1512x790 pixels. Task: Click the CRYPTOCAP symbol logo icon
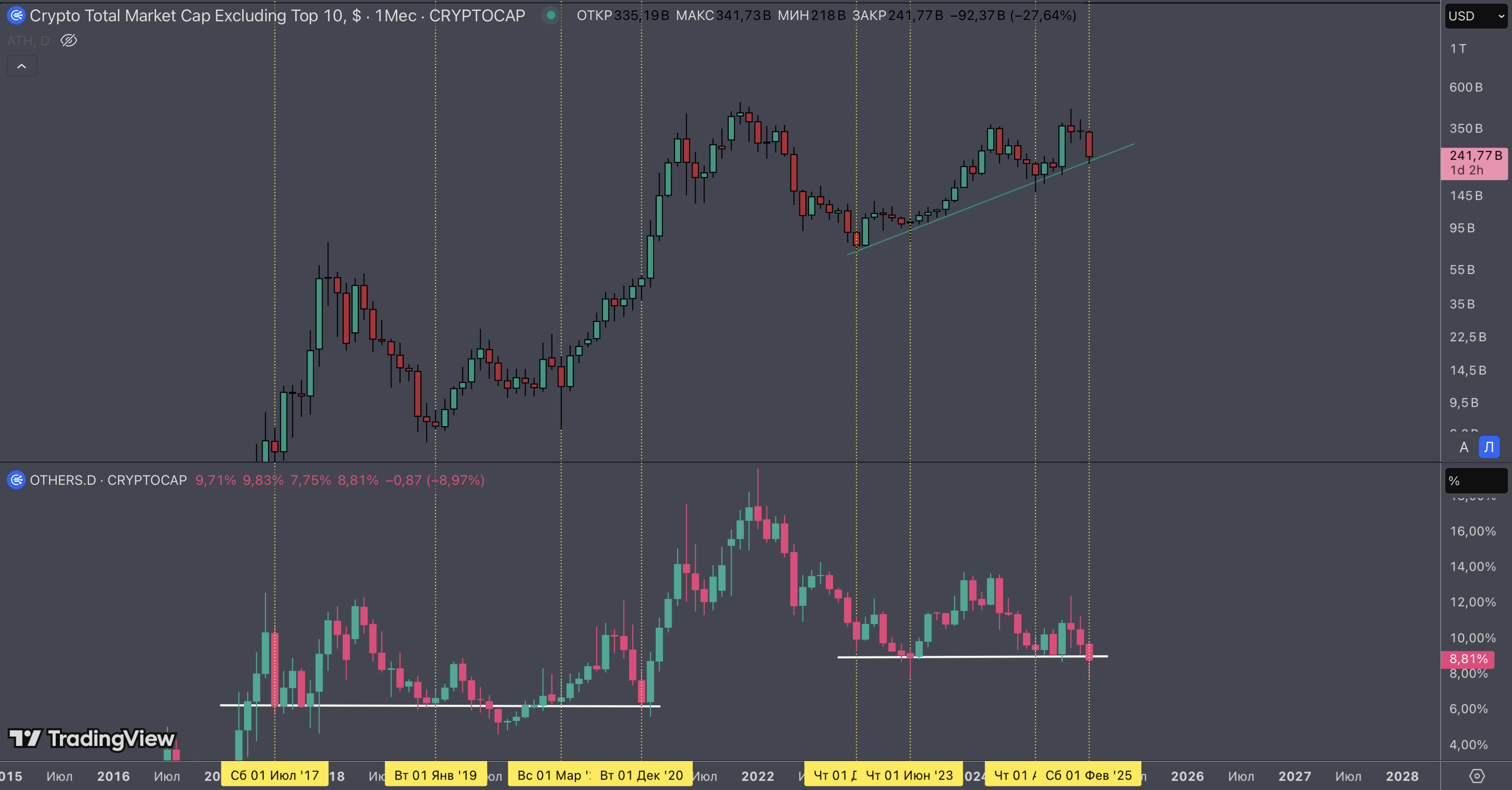(16, 15)
